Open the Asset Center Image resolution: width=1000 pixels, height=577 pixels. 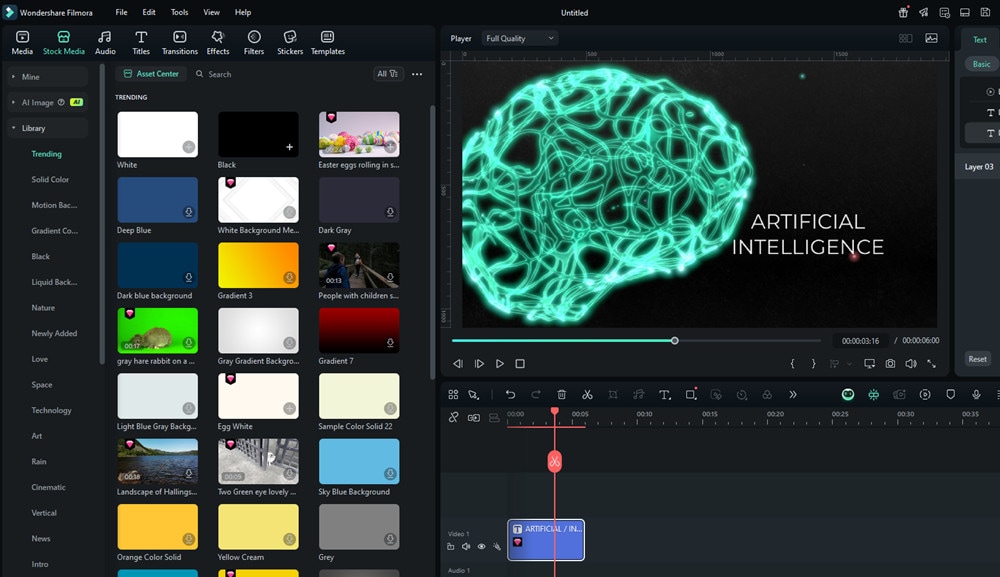(x=151, y=74)
